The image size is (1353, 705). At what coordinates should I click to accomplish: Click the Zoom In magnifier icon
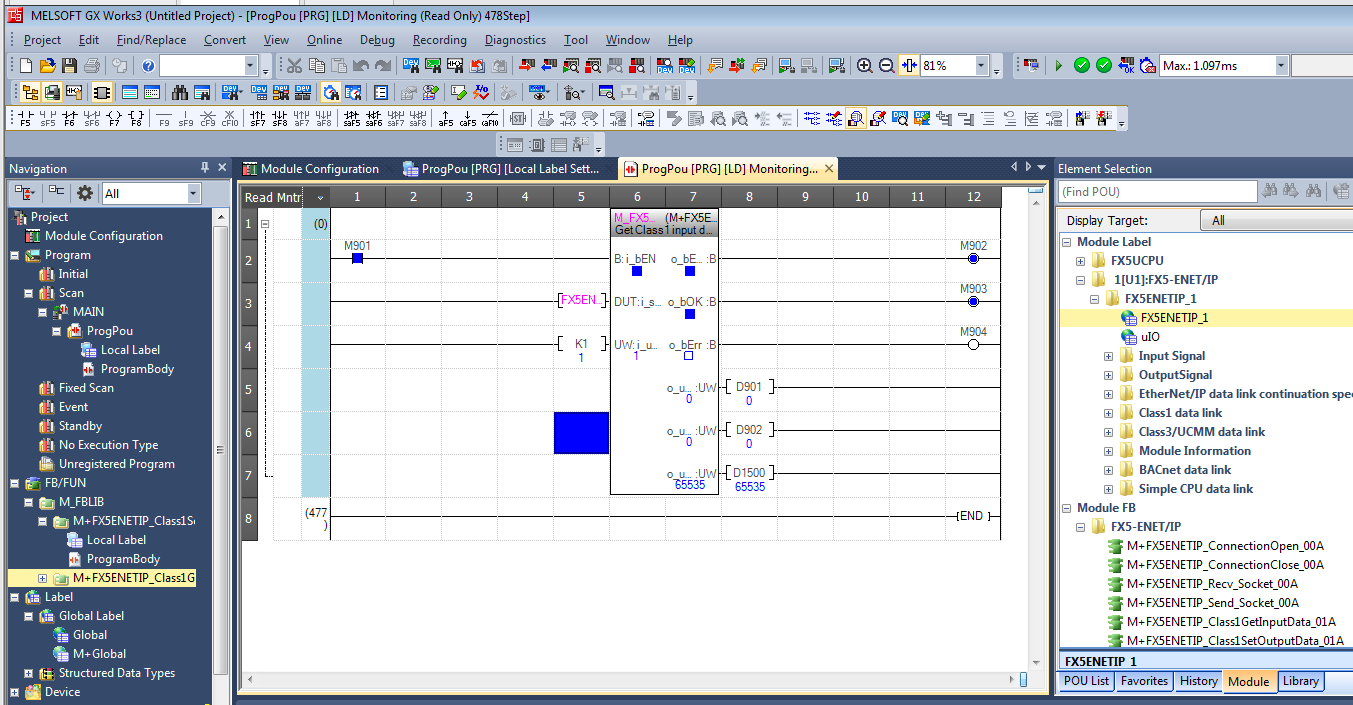click(x=865, y=66)
